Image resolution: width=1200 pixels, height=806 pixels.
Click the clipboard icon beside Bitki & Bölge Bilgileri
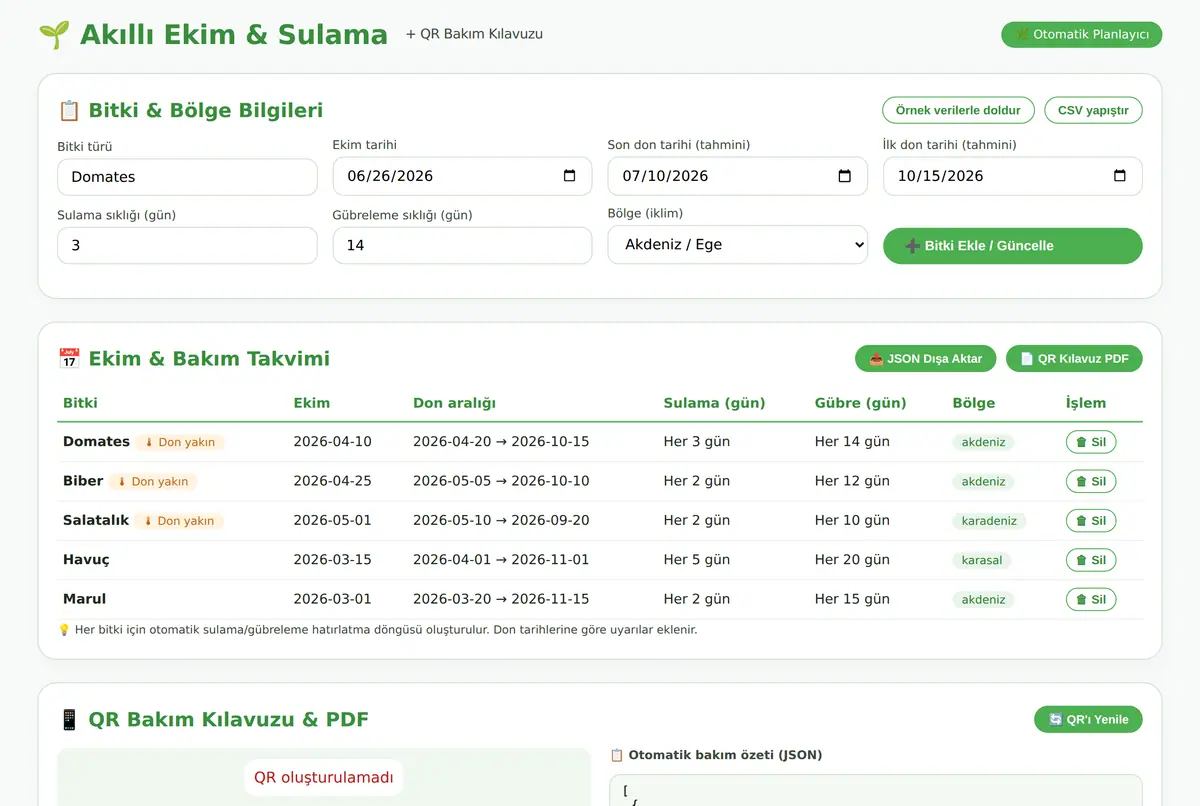point(69,110)
